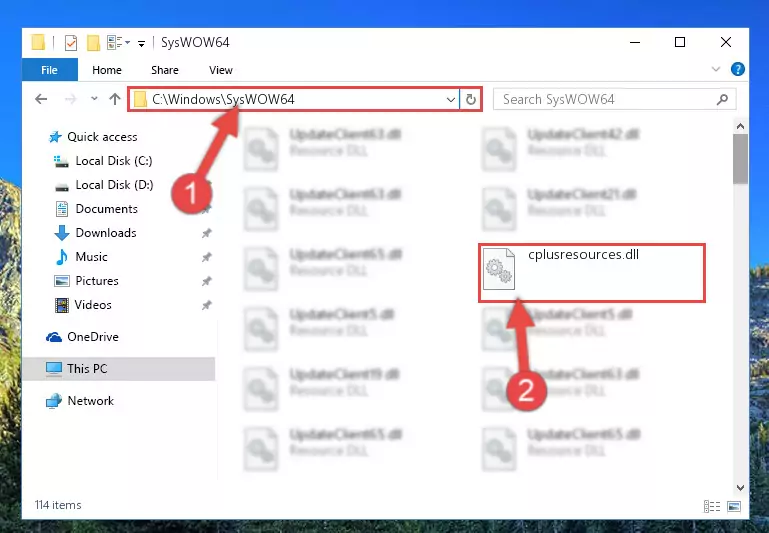Open the Customize Quick Access Toolbar arrow
Screen dimensions: 769x533
tap(141, 44)
